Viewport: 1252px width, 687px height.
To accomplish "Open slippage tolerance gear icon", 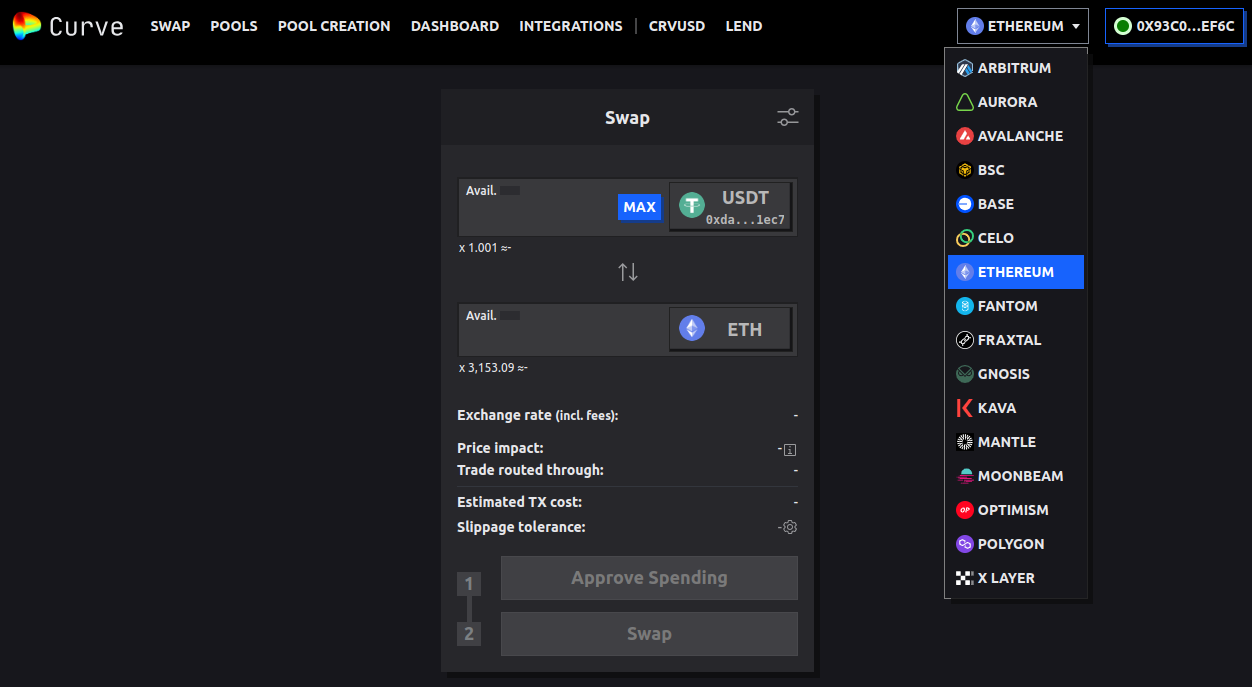I will coord(790,527).
